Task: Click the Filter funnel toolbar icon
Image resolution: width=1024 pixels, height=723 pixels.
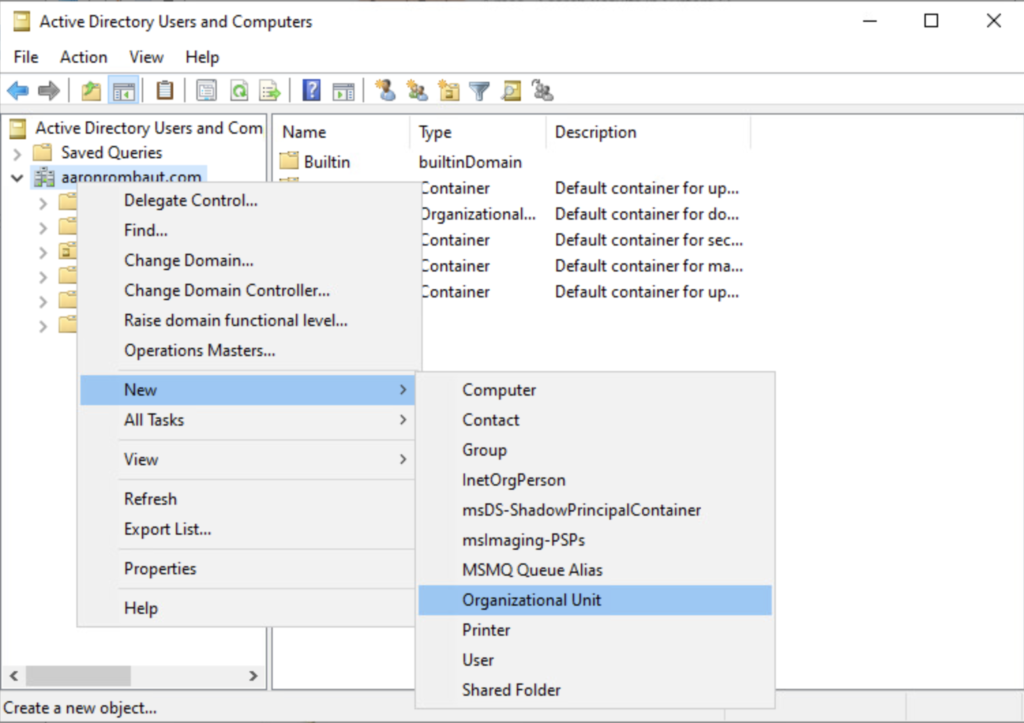Action: tap(480, 91)
